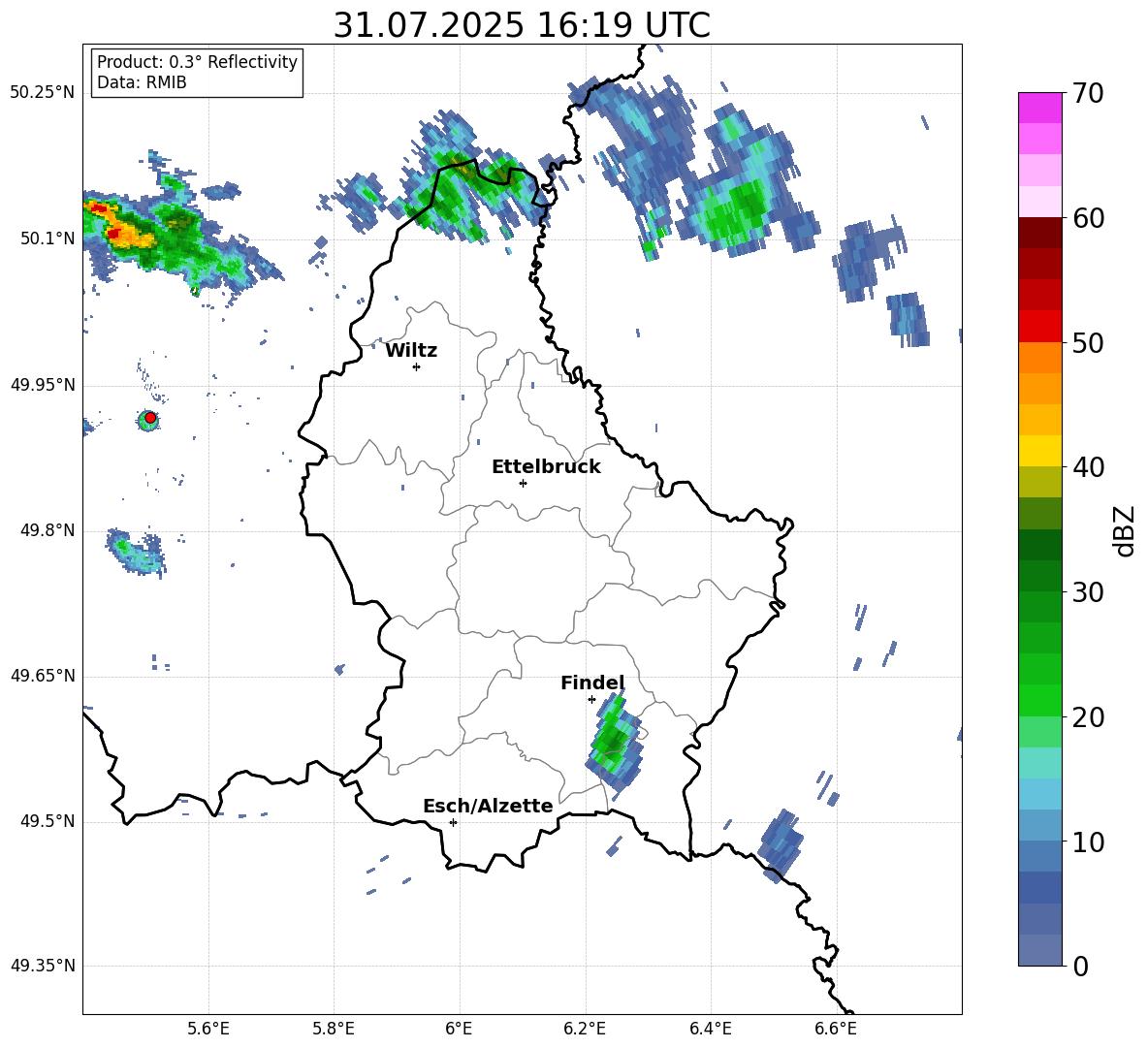Viewport: 1148px width, 1048px height.
Task: Click the blue echo on the border near 6.5°E
Action: click(781, 845)
